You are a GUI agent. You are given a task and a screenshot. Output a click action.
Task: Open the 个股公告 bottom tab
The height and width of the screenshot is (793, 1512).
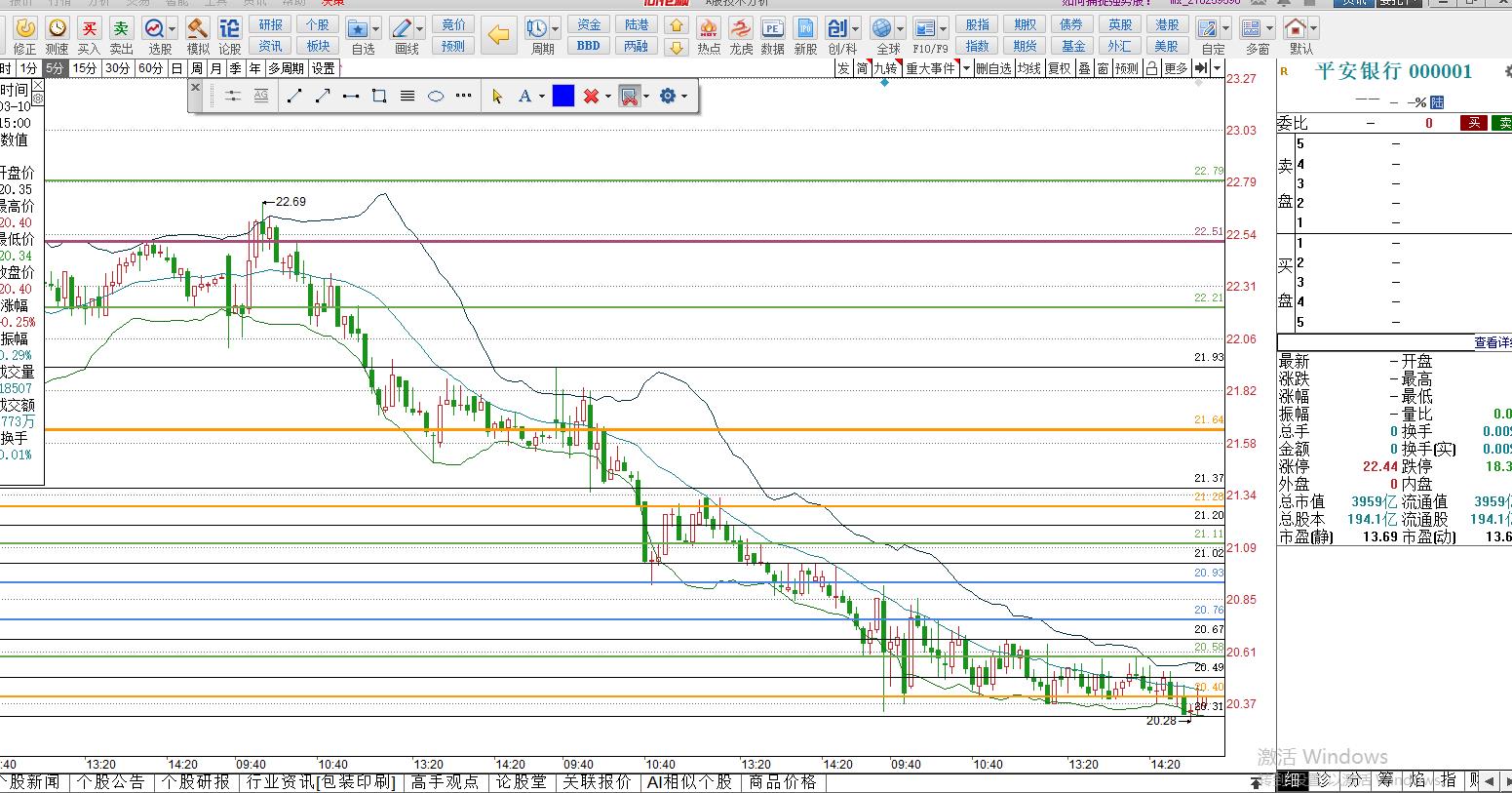[111, 782]
